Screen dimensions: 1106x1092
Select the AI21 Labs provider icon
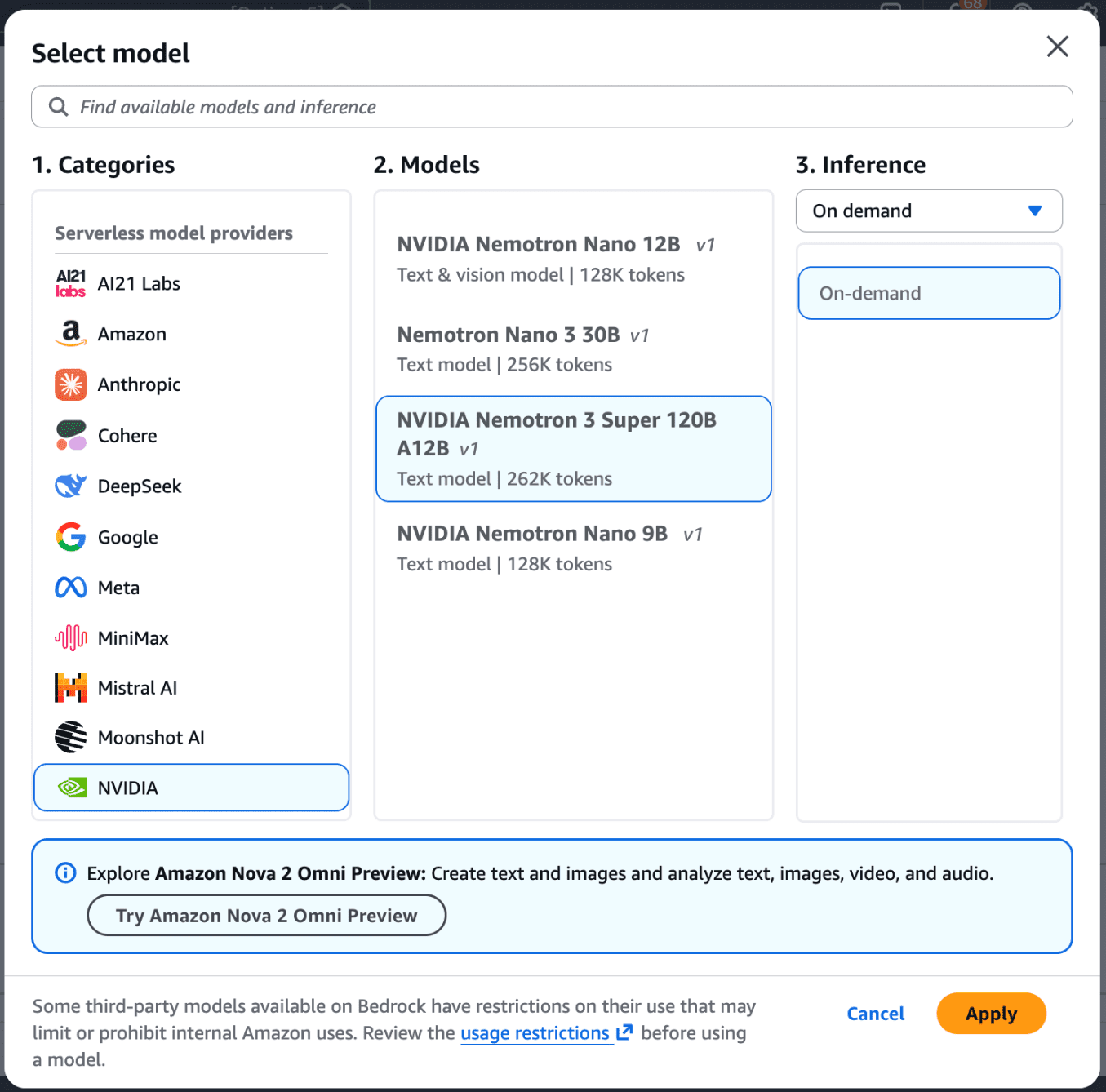(71, 283)
